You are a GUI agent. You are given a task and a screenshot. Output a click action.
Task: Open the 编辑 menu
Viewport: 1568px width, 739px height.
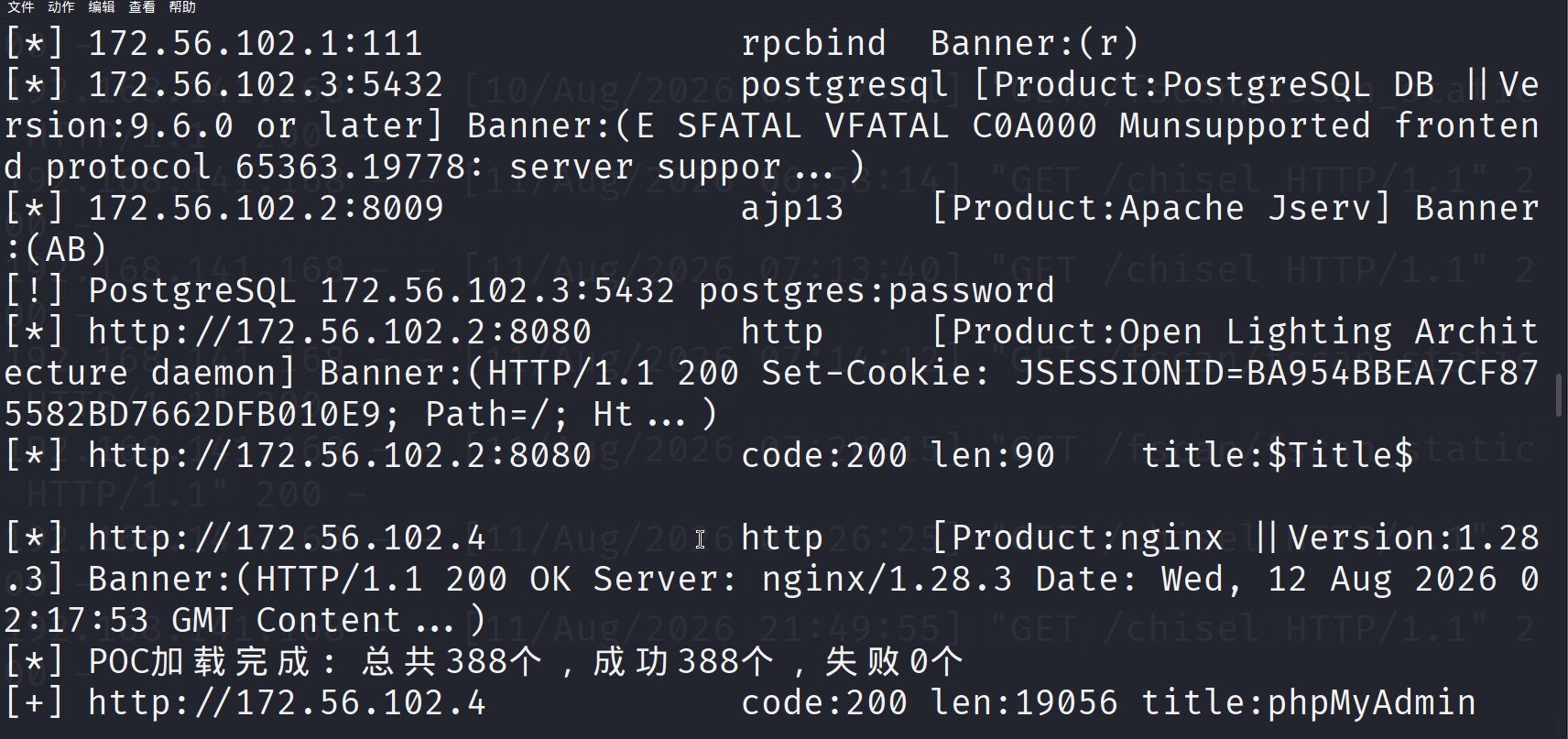101,7
